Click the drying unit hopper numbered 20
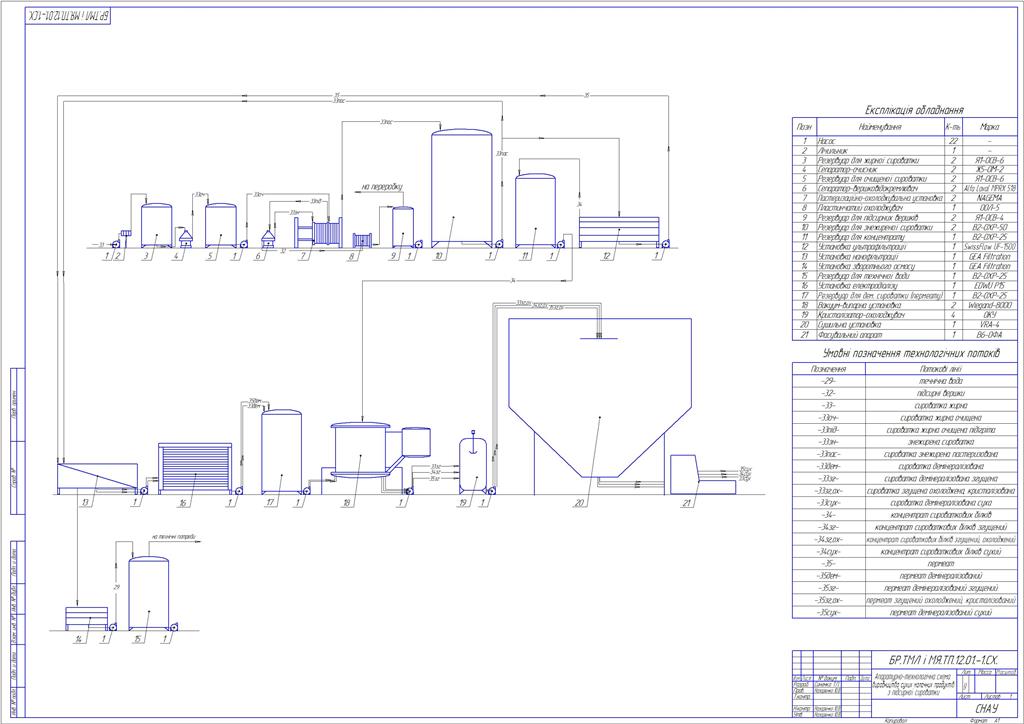This screenshot has width=1024, height=724. pos(600,398)
